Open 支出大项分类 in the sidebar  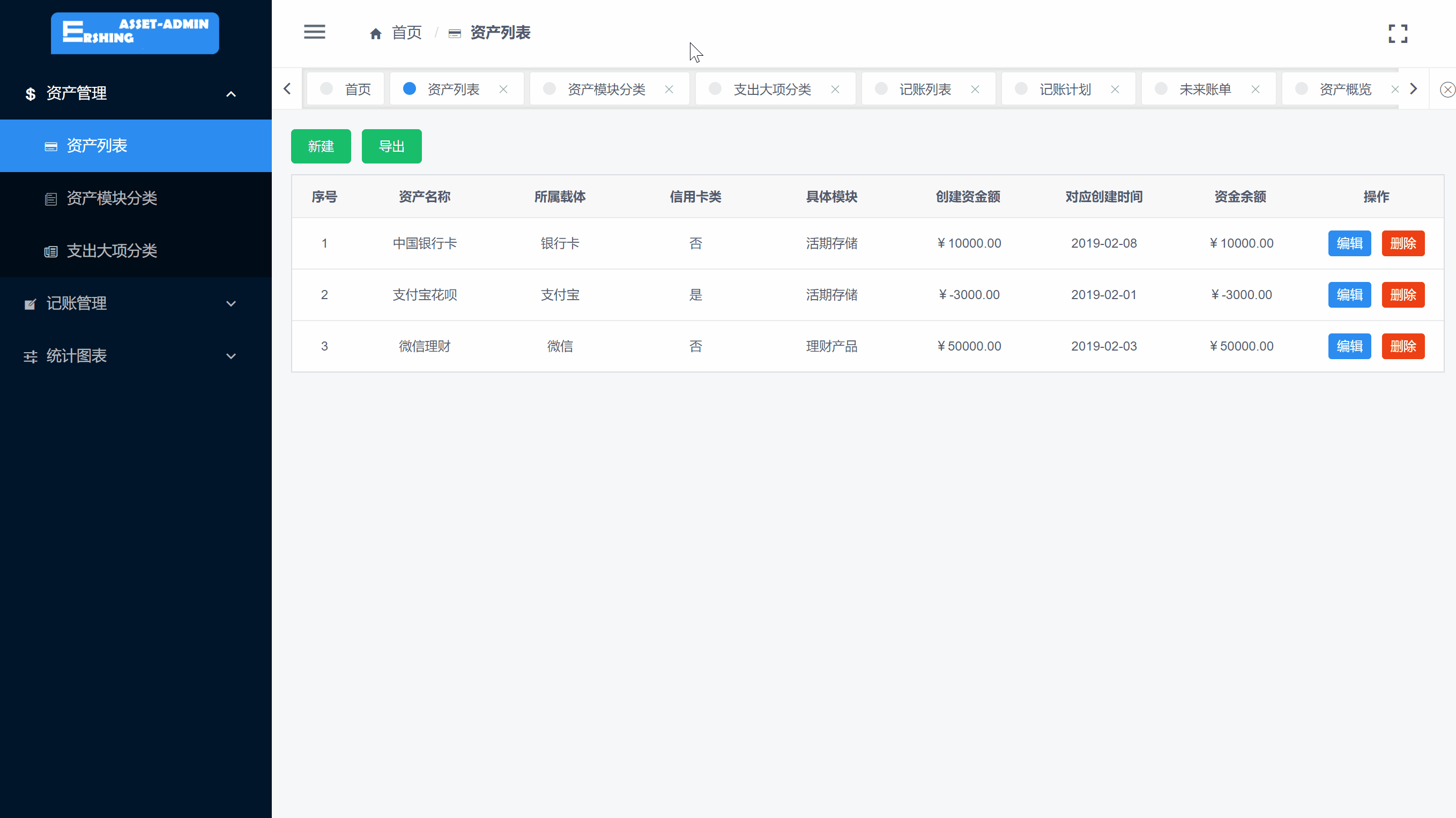[112, 251]
